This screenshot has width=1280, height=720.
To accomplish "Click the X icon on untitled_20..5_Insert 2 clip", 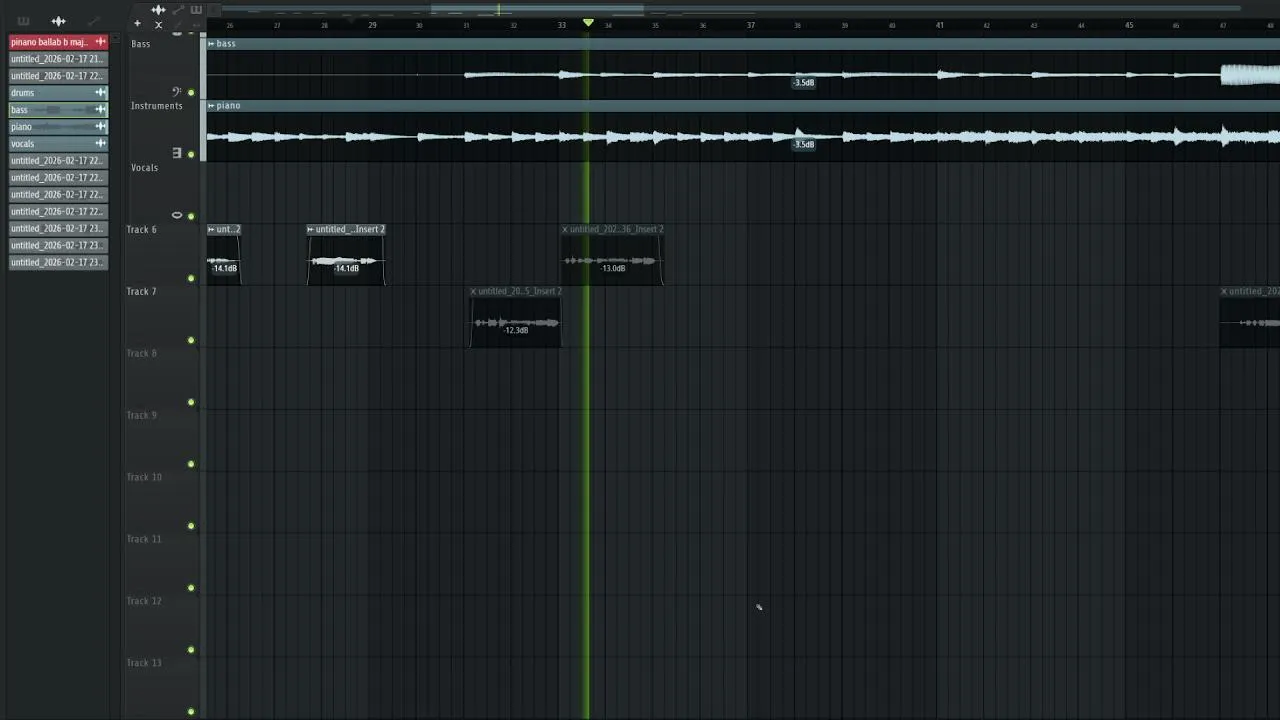I will click(473, 291).
